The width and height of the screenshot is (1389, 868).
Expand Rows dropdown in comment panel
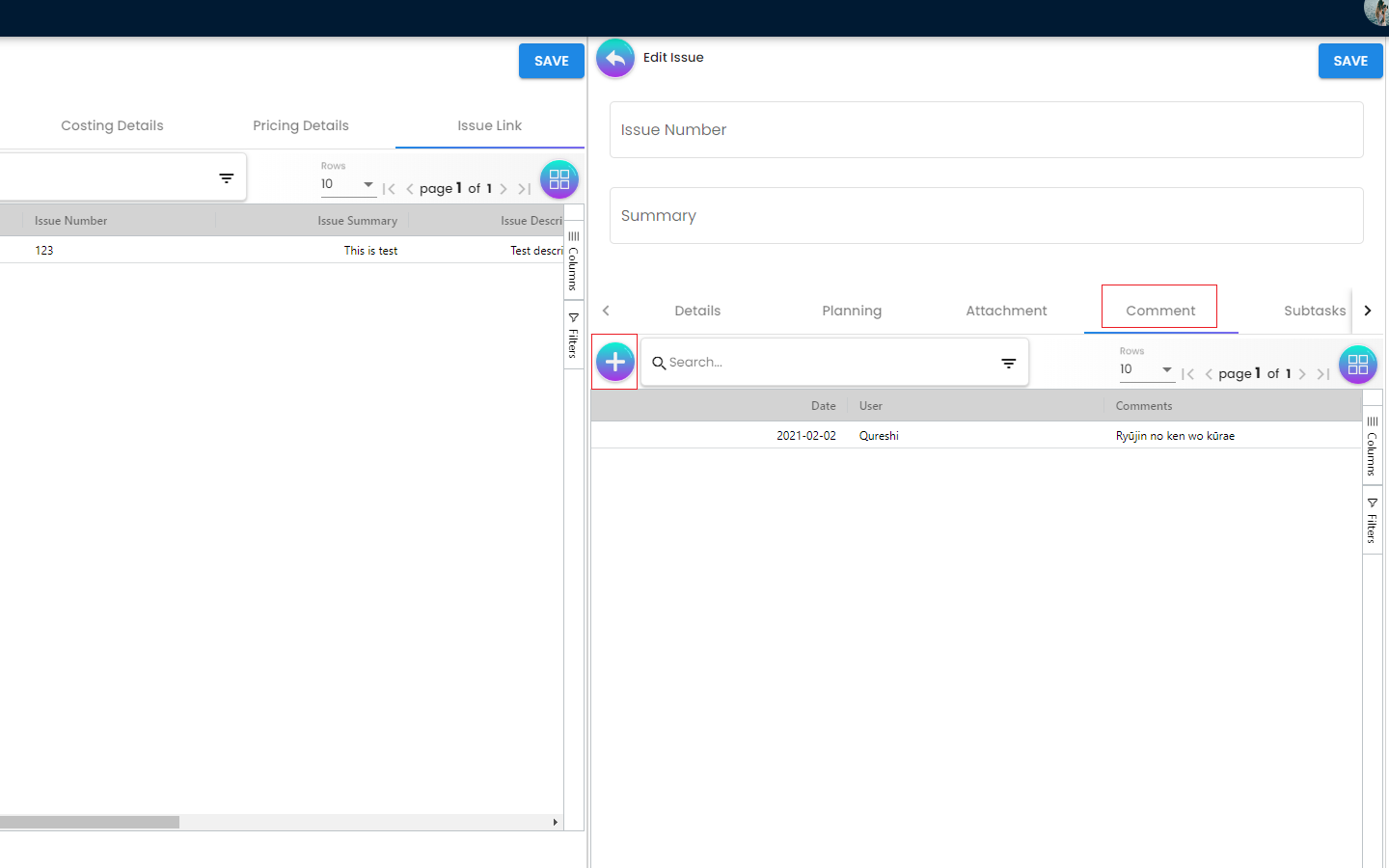tap(1147, 369)
